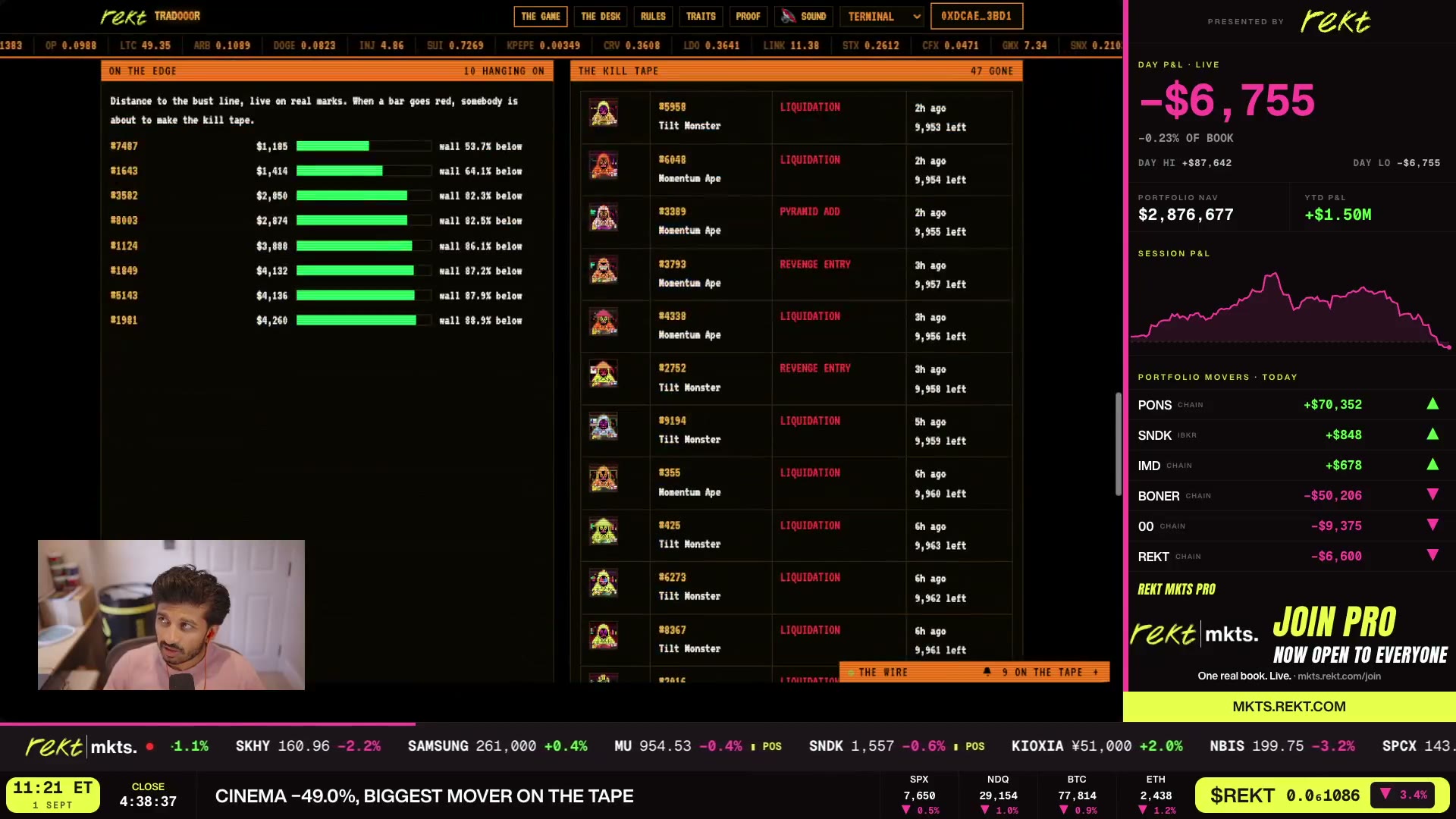Click avatar icon for #8367 Tilt Monster
Viewport: 1456px width, 819px height.
[604, 637]
